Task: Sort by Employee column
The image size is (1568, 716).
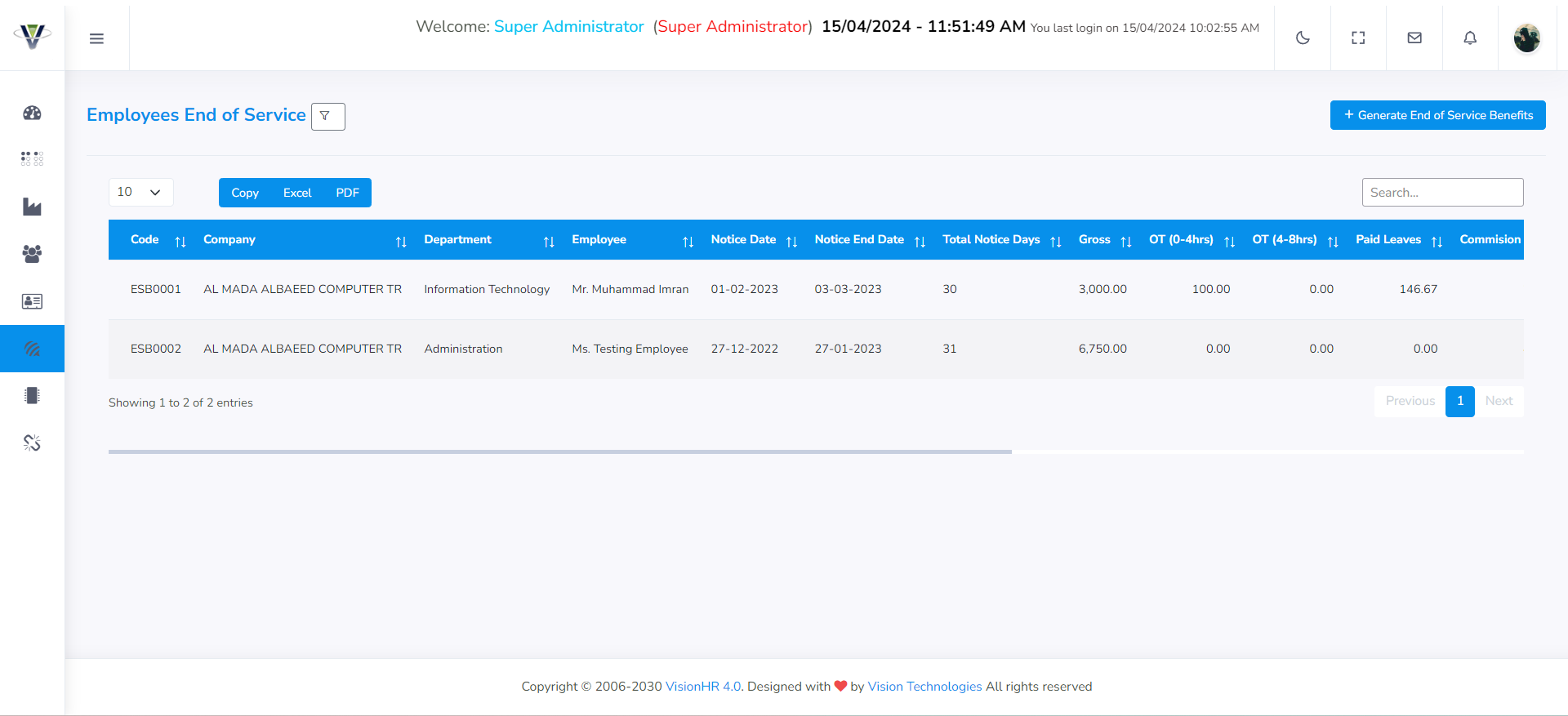Action: [x=630, y=240]
